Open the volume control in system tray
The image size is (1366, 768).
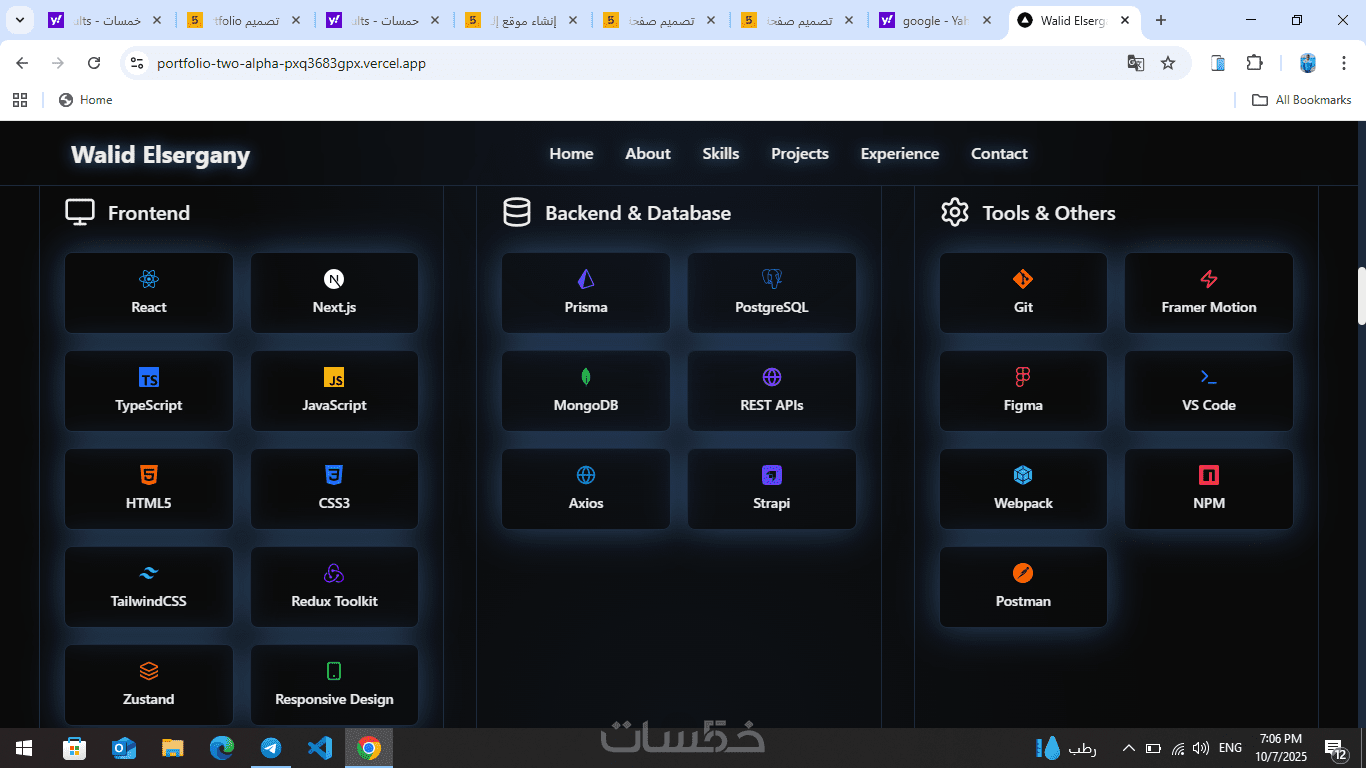(1201, 748)
